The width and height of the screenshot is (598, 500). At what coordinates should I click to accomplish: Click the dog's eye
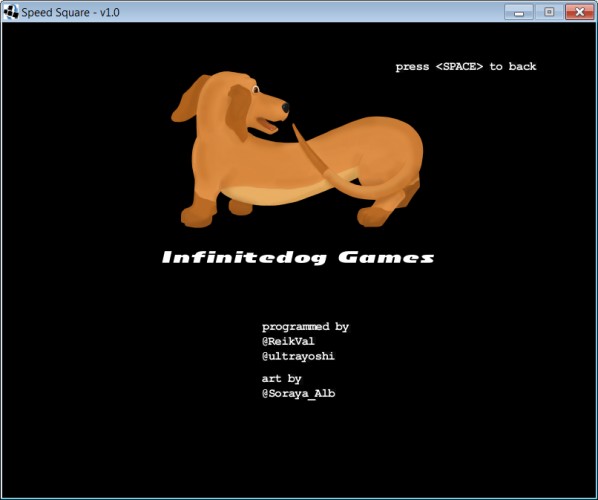pos(256,90)
